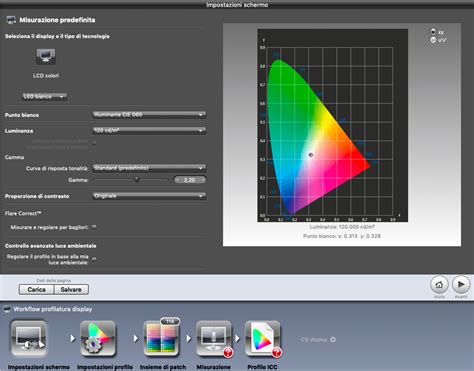Viewport: 474px width, 371px height.
Task: Open the Punto bianco Illuminante CIE D65 dropdown
Action: coord(149,115)
